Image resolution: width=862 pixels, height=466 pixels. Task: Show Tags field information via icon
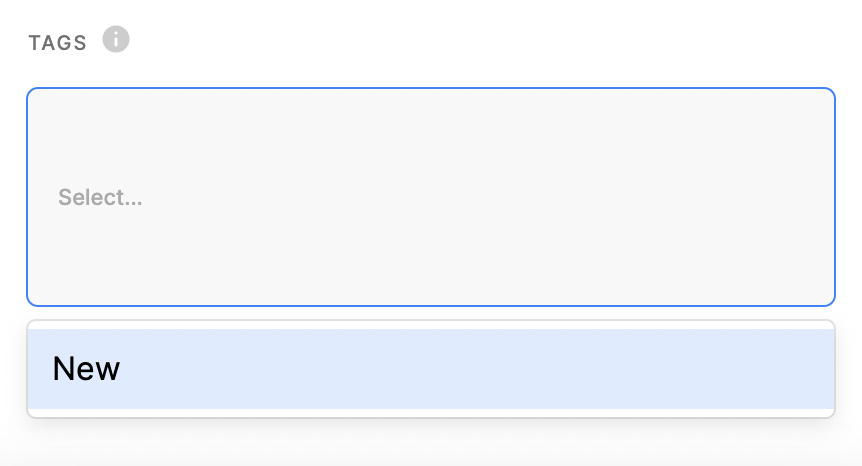116,40
